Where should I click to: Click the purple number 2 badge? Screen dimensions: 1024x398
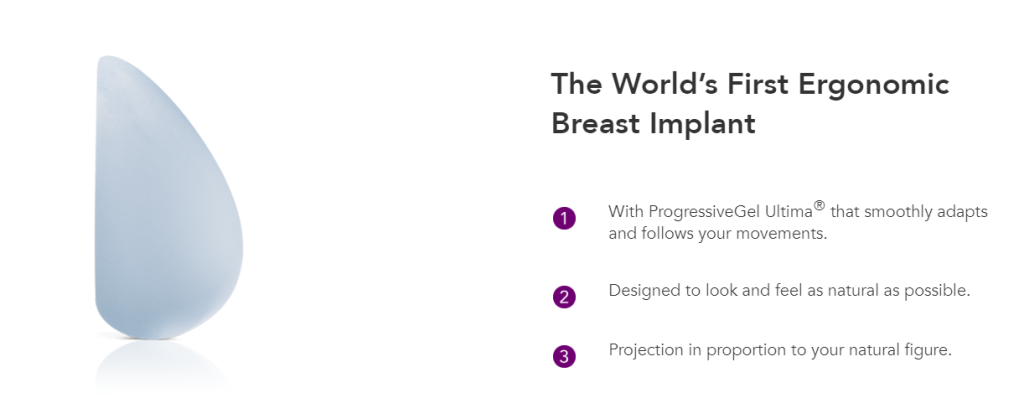tap(564, 297)
